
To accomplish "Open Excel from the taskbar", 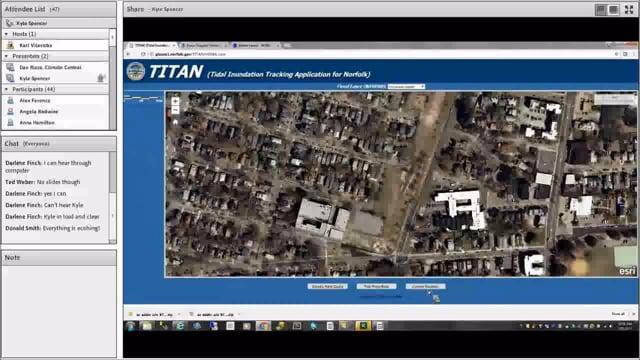I will [363, 326].
